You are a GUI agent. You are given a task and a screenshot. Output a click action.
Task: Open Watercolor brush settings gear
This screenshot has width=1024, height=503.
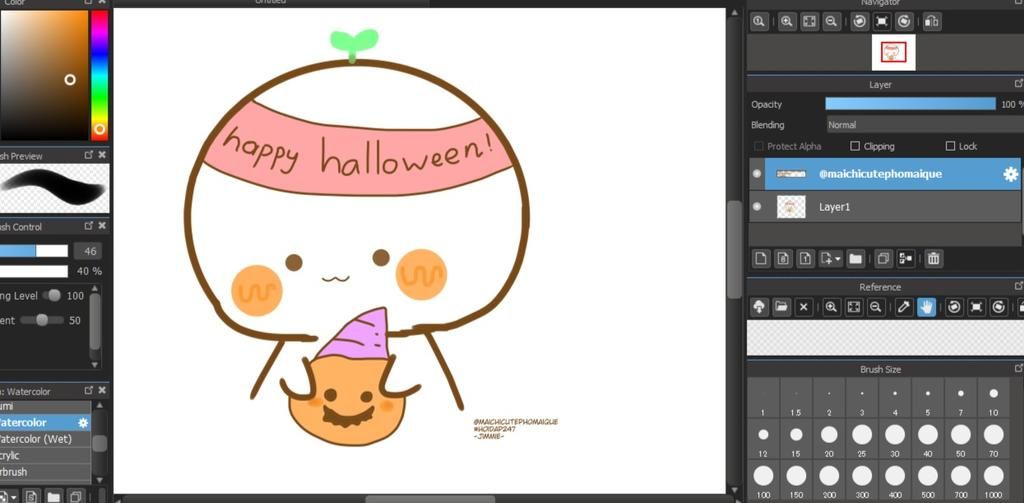click(x=83, y=423)
